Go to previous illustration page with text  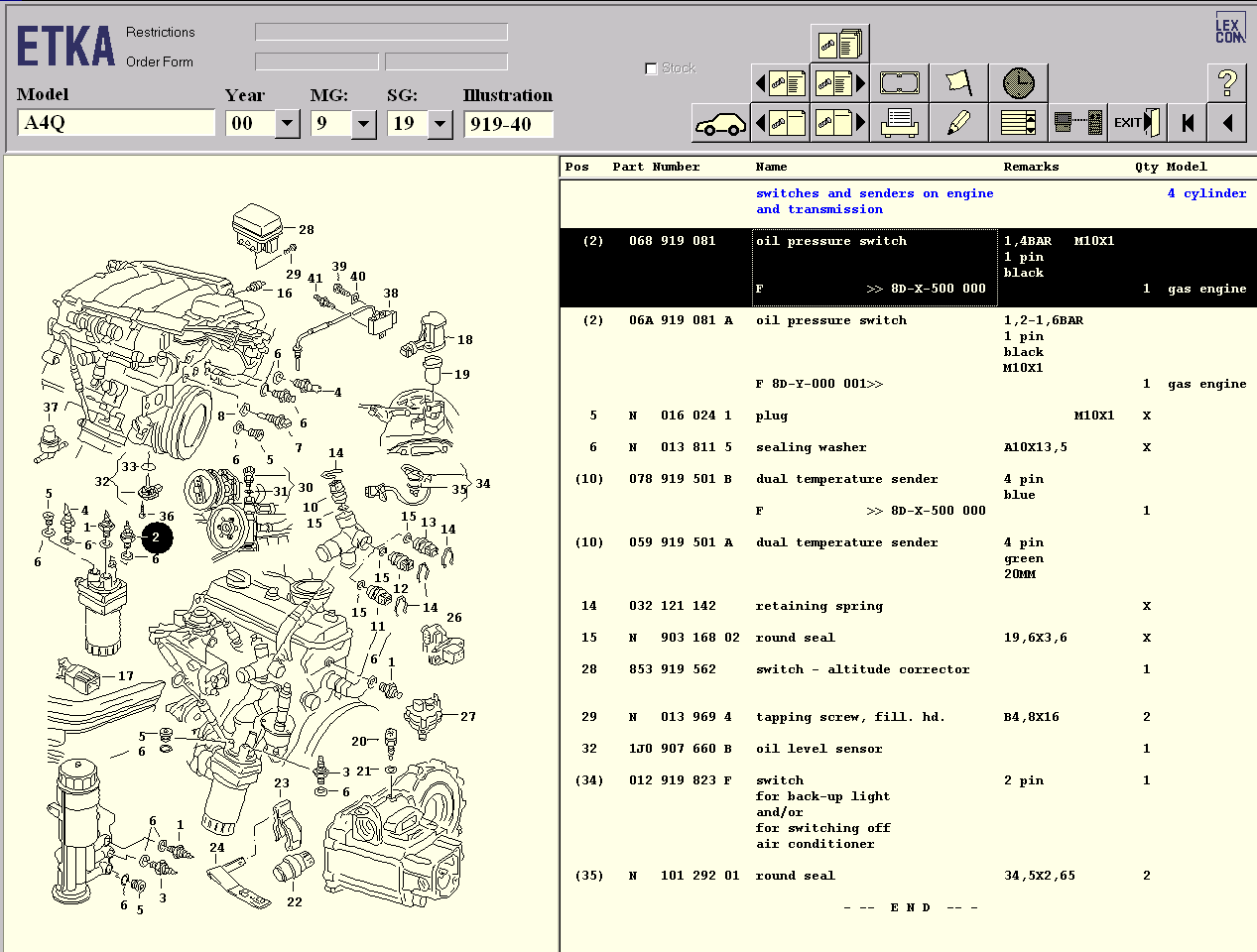780,83
